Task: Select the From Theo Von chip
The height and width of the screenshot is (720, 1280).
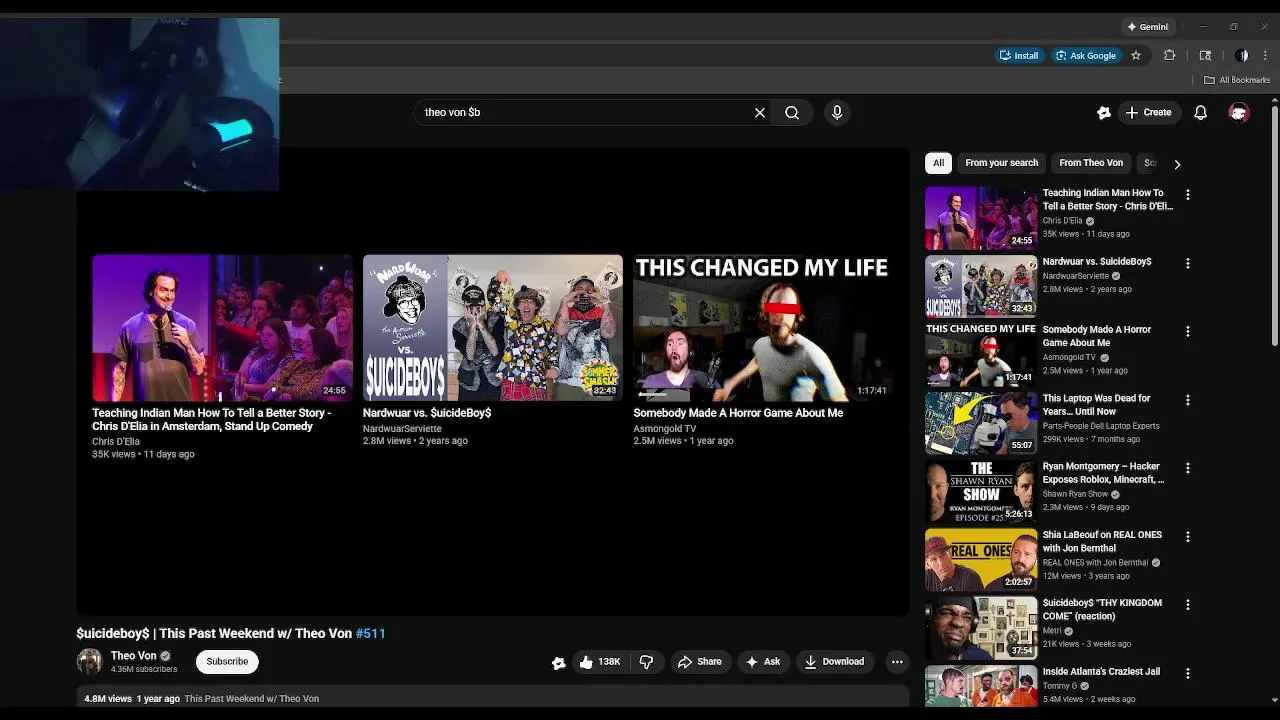Action: coord(1091,163)
